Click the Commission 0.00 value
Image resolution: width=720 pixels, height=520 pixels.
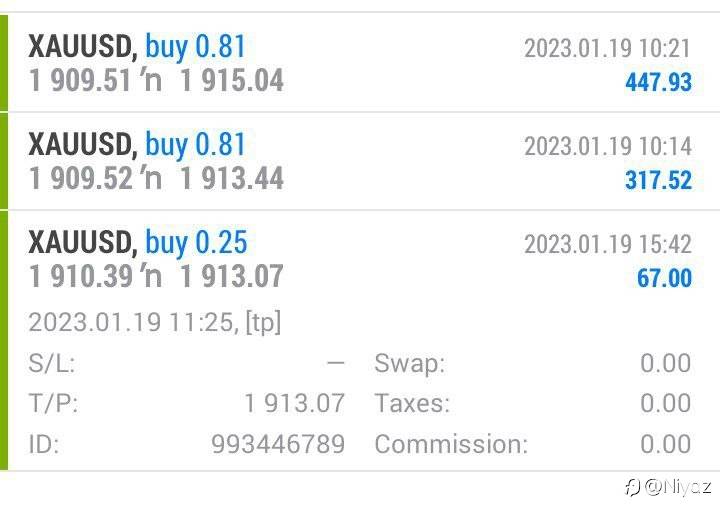pyautogui.click(x=666, y=444)
